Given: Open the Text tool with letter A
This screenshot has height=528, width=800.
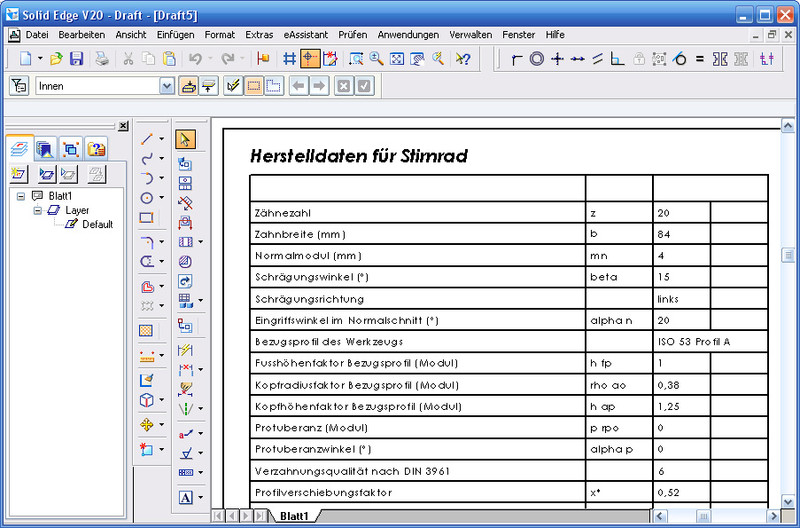Looking at the screenshot, I should click(185, 497).
